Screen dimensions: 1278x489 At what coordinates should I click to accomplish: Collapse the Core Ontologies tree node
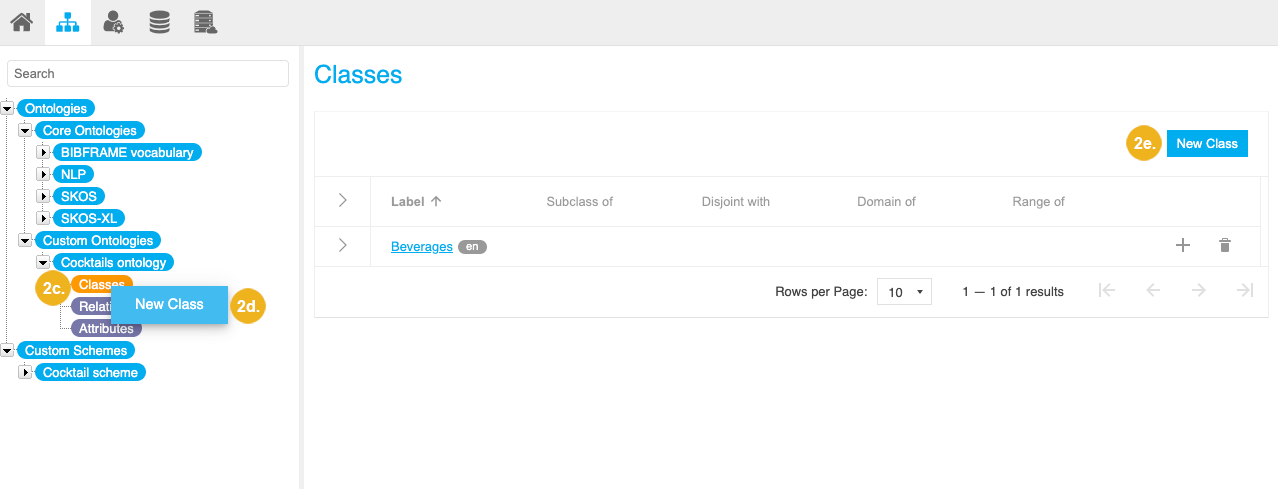25,130
